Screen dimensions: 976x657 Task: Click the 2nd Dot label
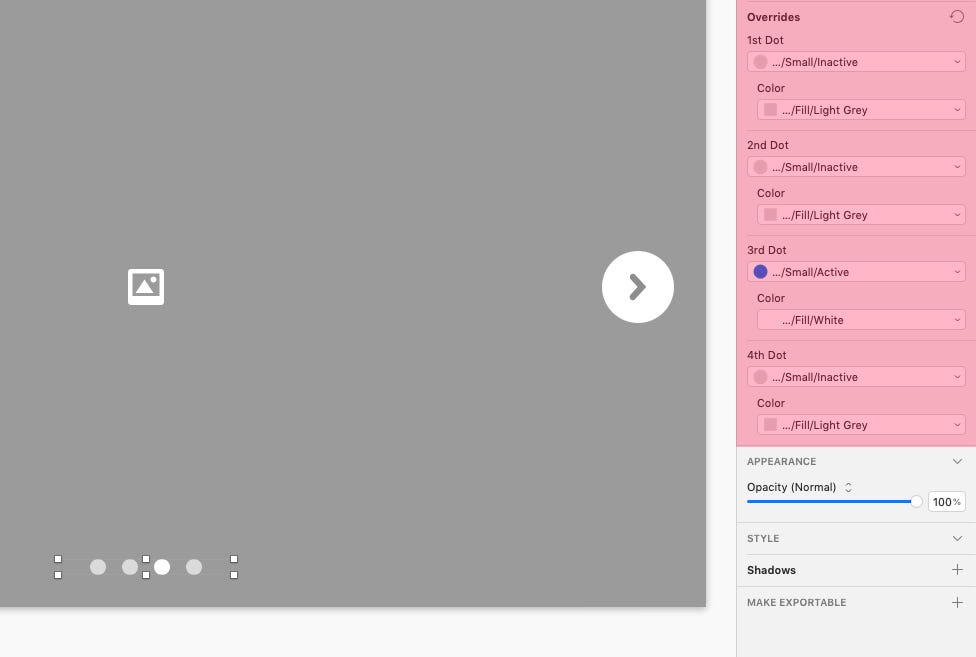(767, 145)
